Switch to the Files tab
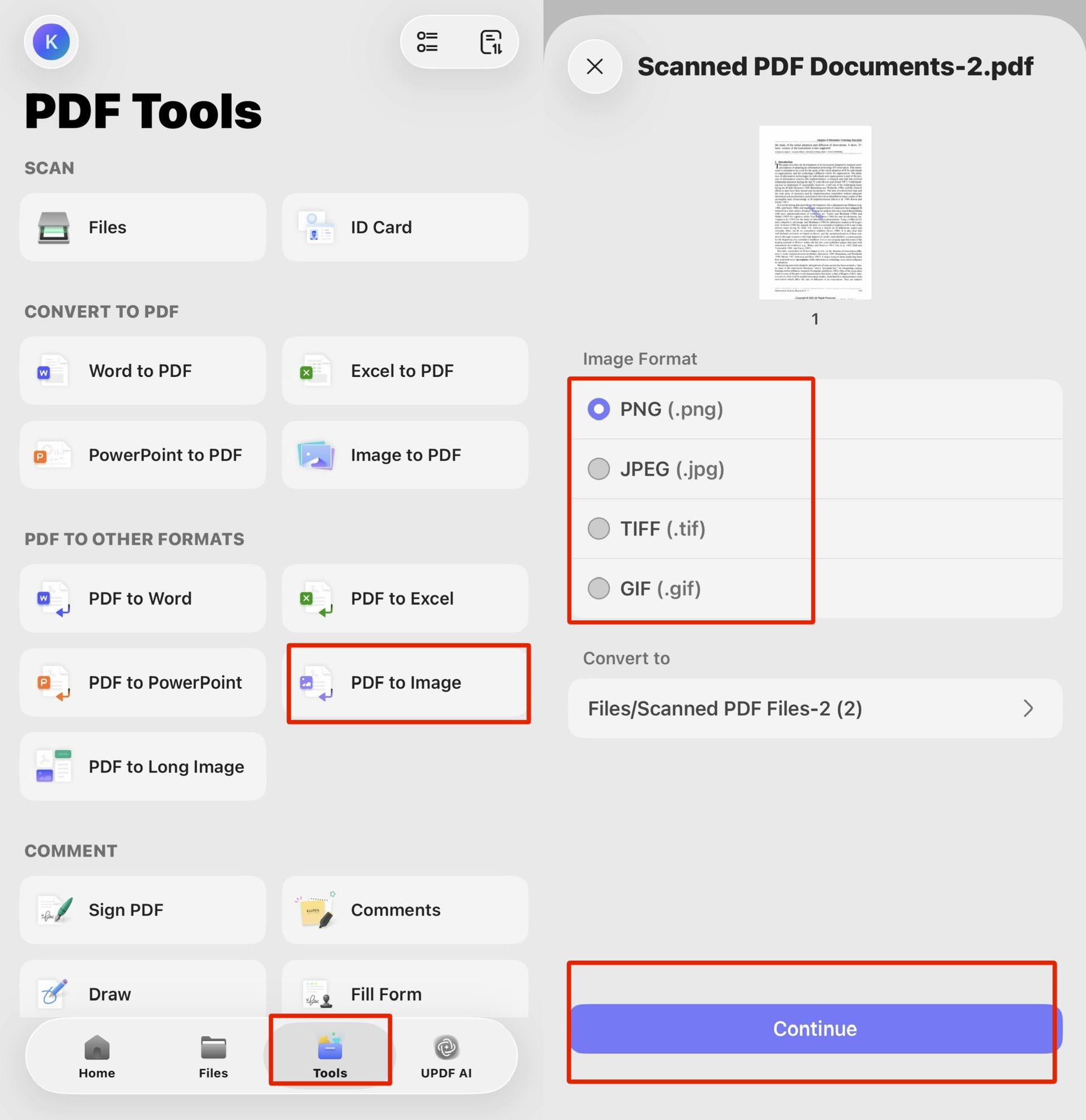 point(213,1056)
